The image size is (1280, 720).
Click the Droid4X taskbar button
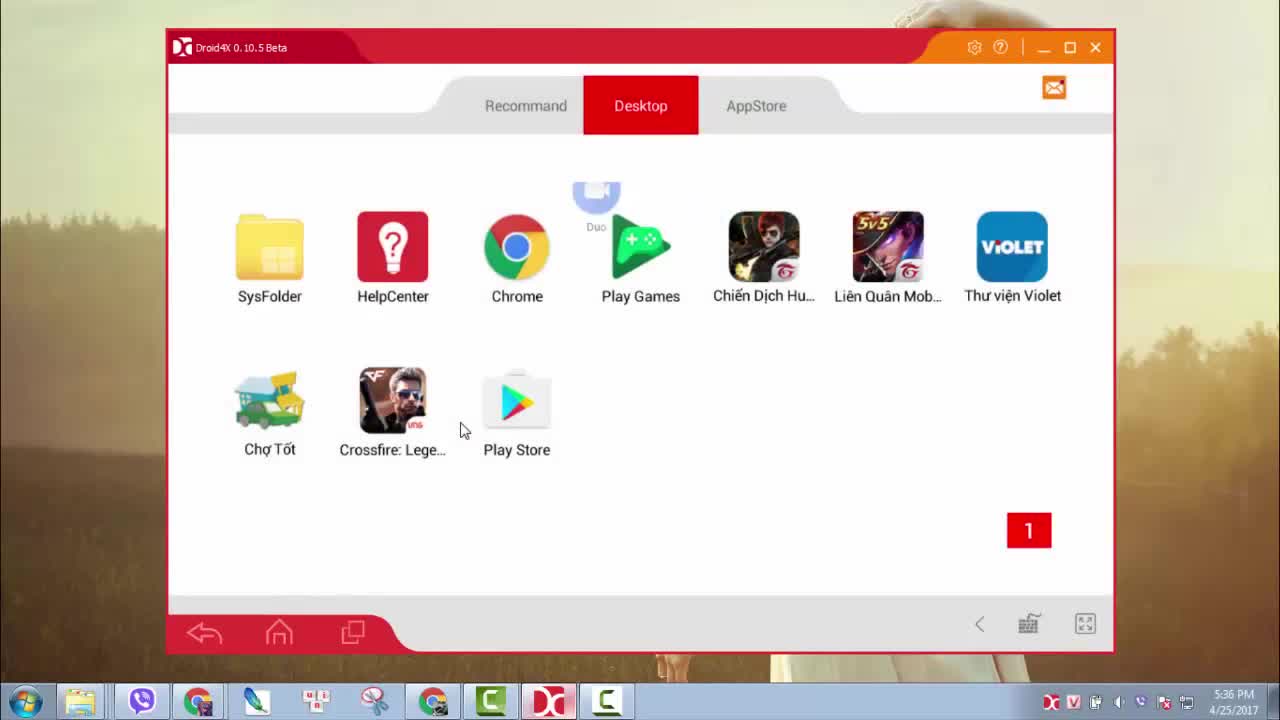coord(549,702)
